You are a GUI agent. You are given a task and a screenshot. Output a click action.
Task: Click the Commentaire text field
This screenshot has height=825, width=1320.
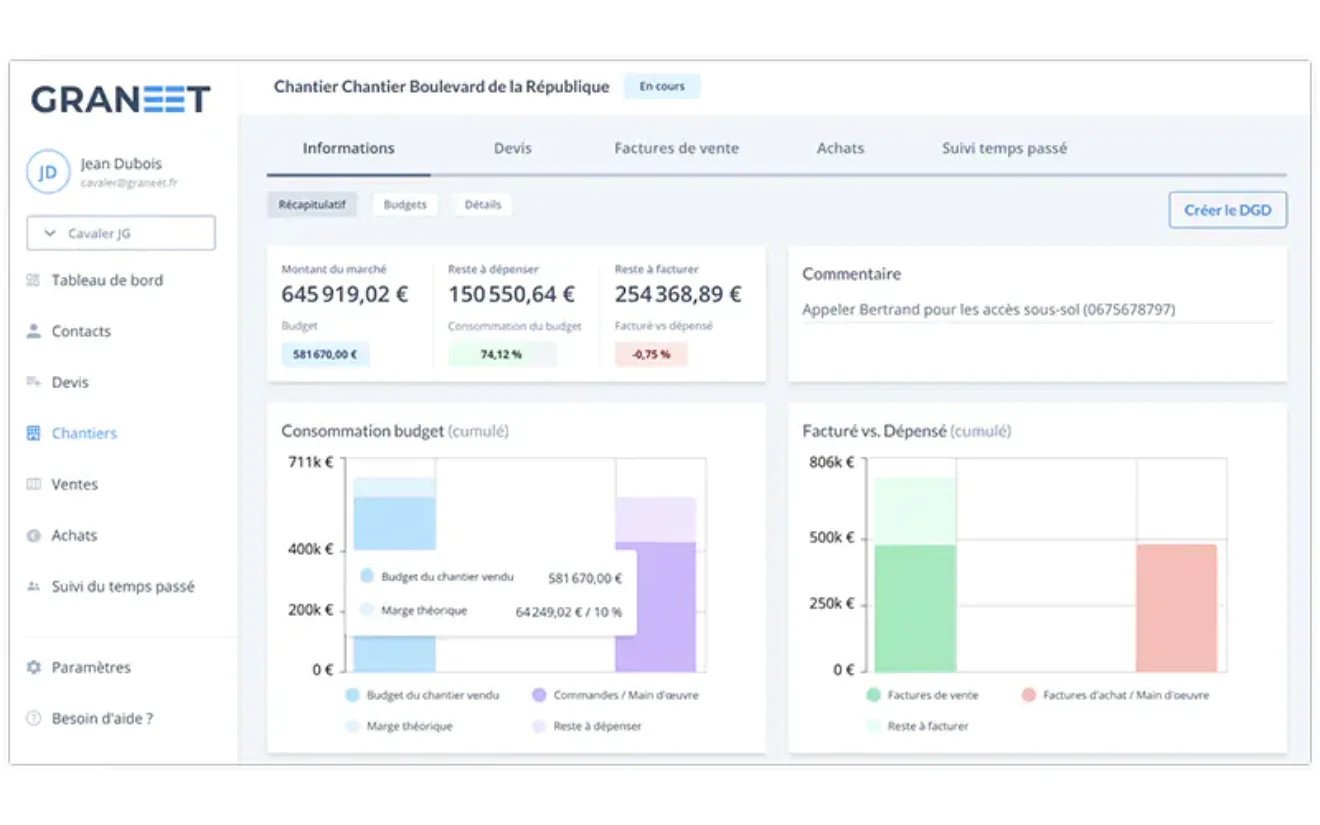[x=1037, y=310]
